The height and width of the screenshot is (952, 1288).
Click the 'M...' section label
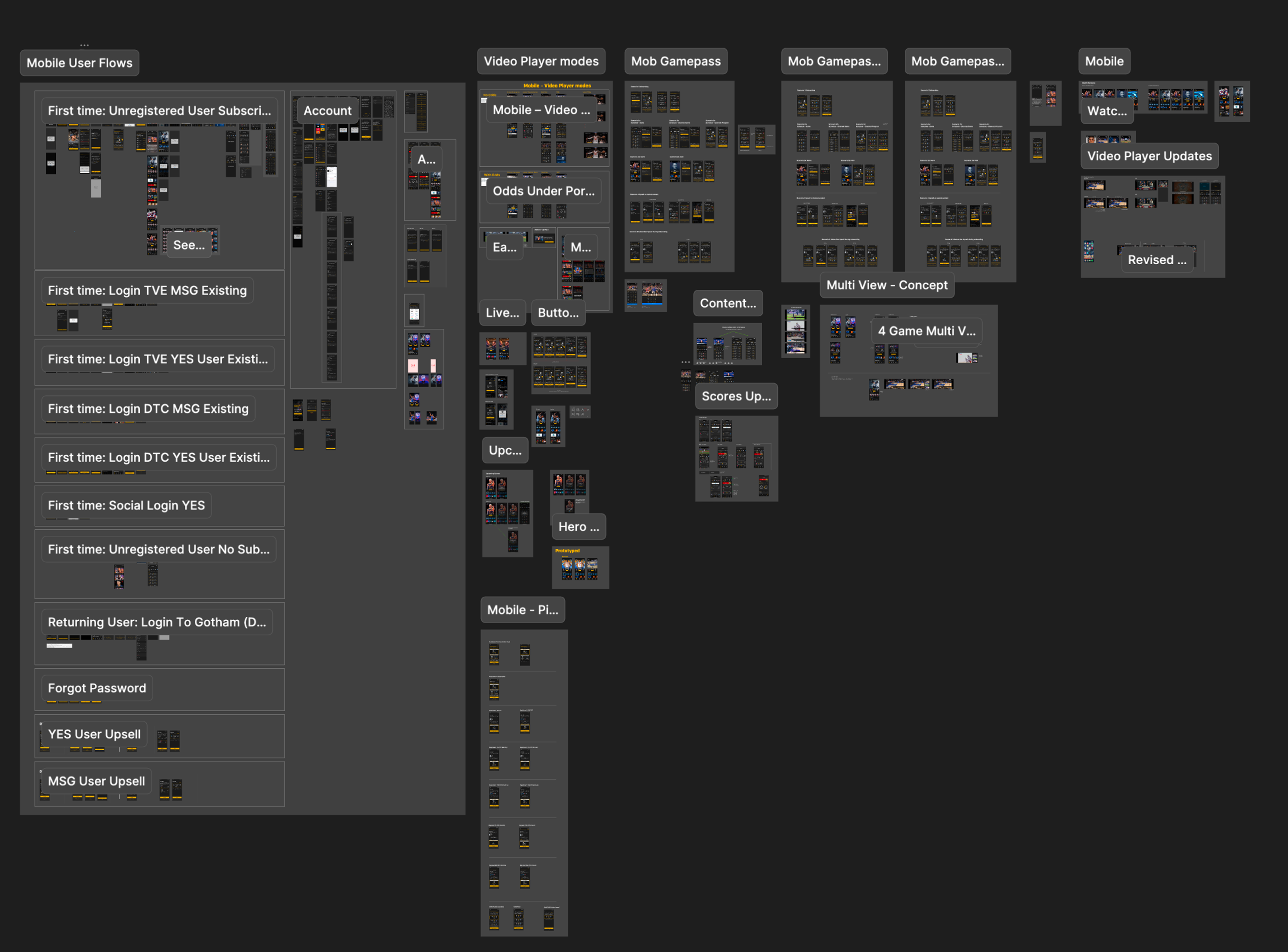[580, 248]
